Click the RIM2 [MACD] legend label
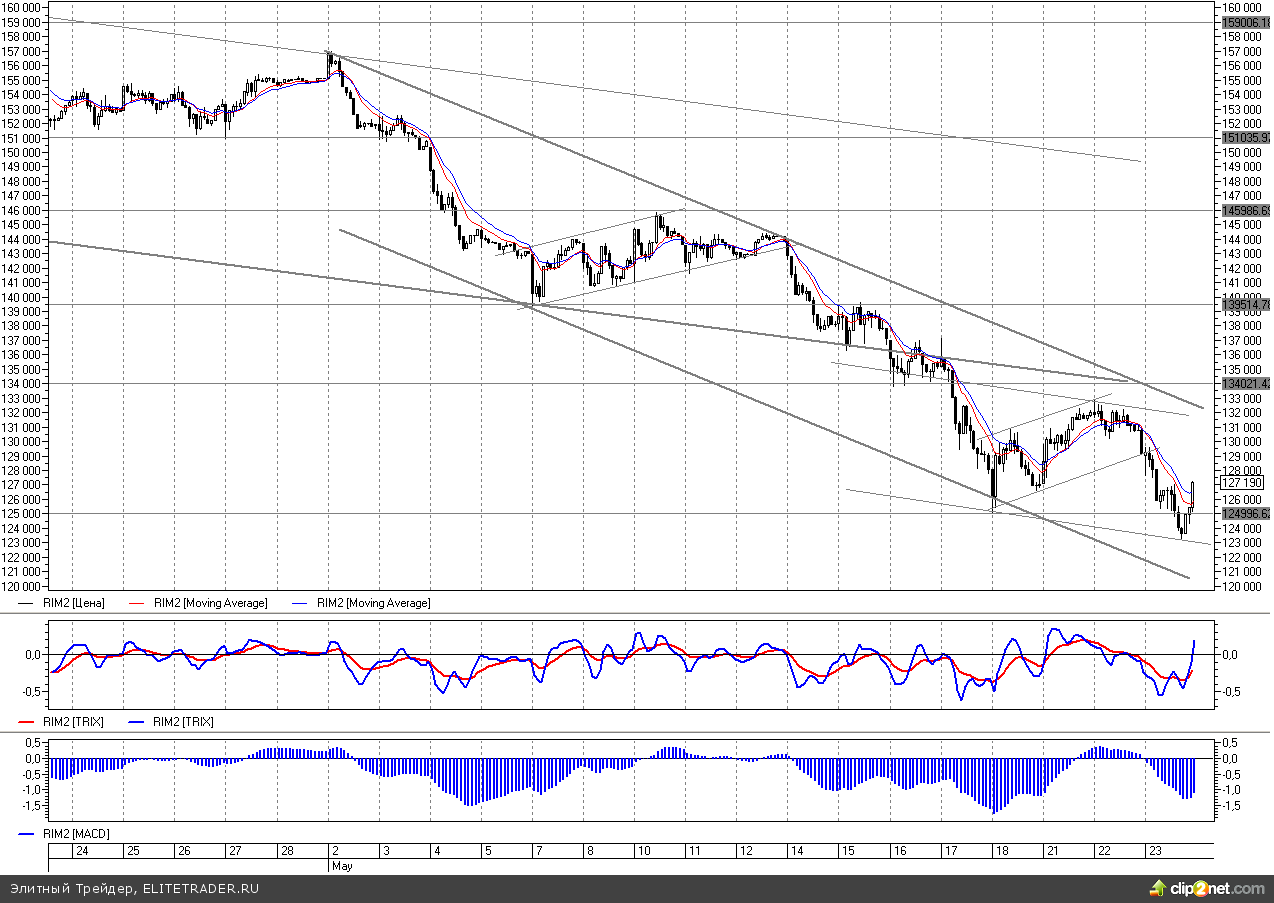1274x903 pixels. point(75,833)
